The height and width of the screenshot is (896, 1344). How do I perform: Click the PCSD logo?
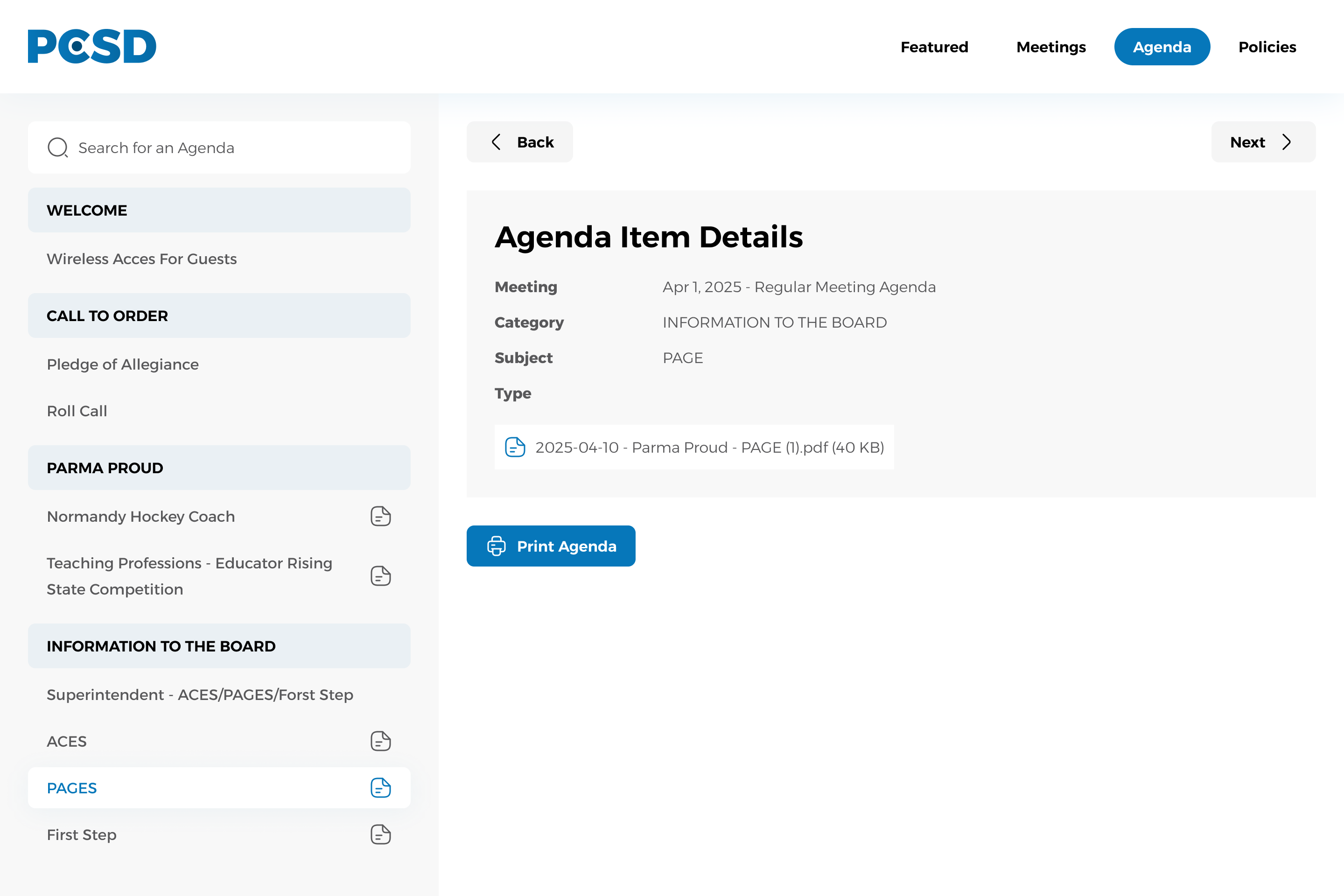pyautogui.click(x=92, y=46)
